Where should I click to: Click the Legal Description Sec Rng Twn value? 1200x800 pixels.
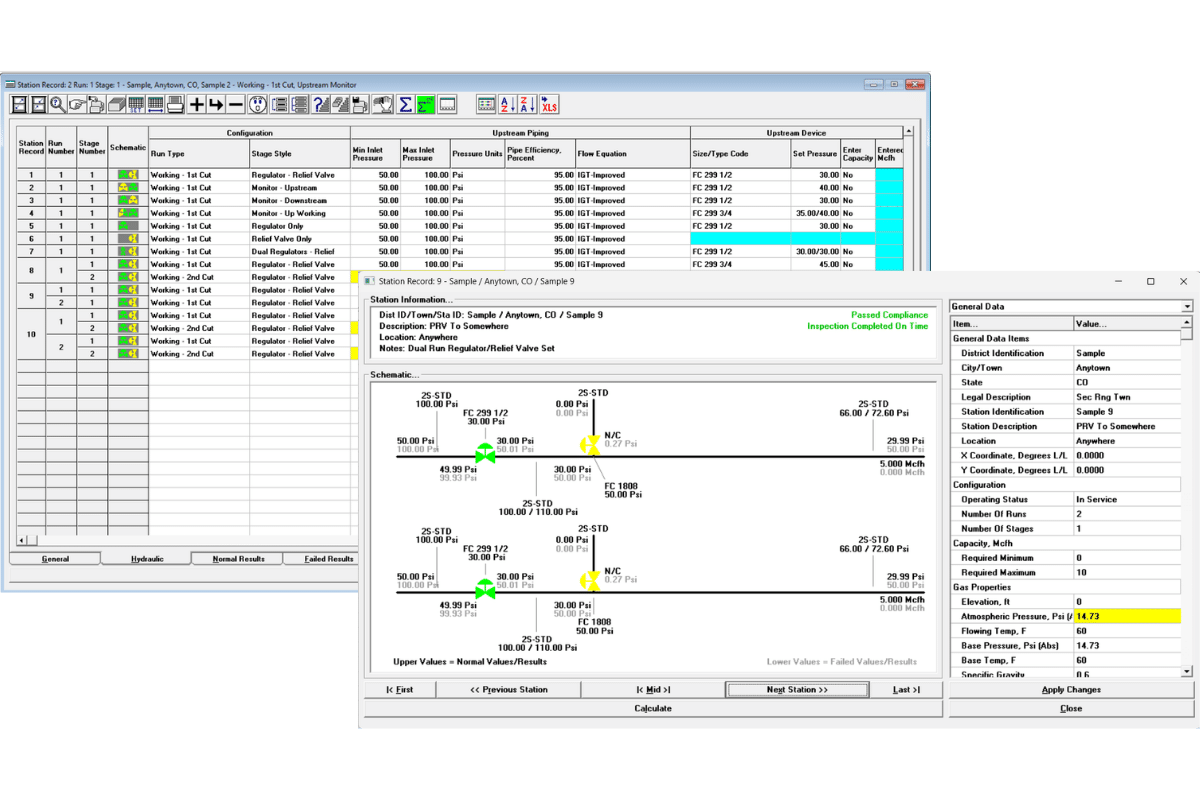pos(1127,397)
